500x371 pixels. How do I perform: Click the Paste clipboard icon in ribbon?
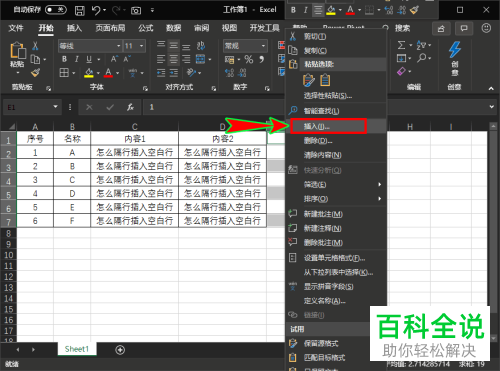(x=18, y=51)
